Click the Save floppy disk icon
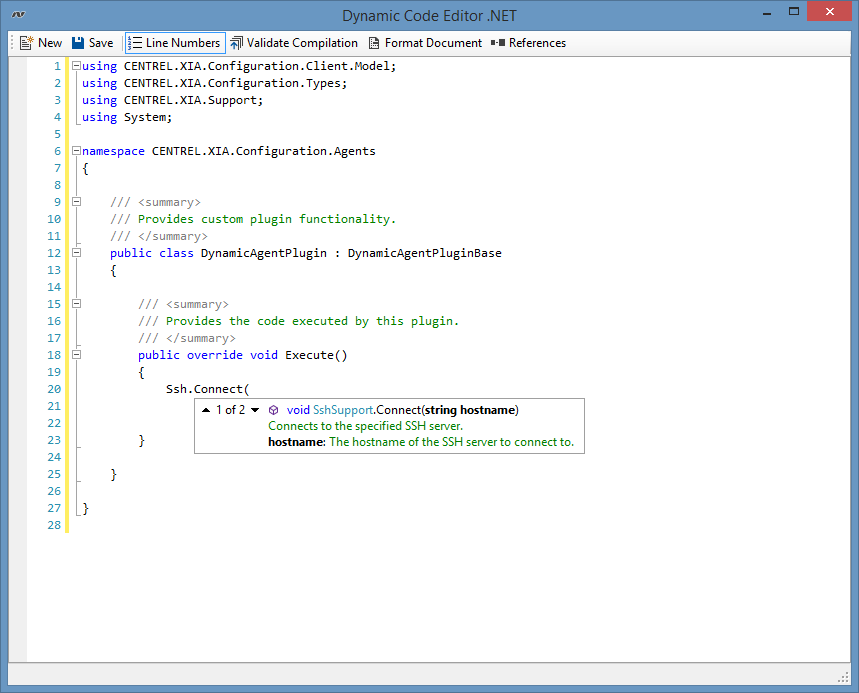The height and width of the screenshot is (693, 859). (78, 43)
